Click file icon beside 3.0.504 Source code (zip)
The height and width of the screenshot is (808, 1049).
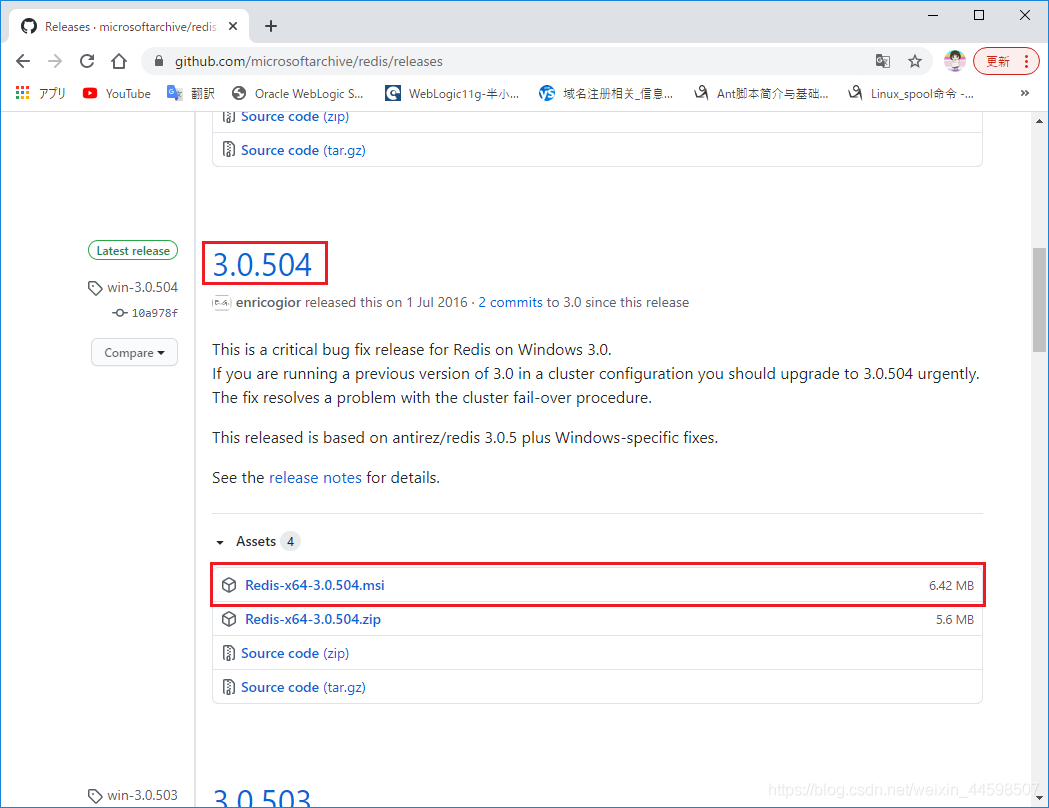[x=229, y=653]
